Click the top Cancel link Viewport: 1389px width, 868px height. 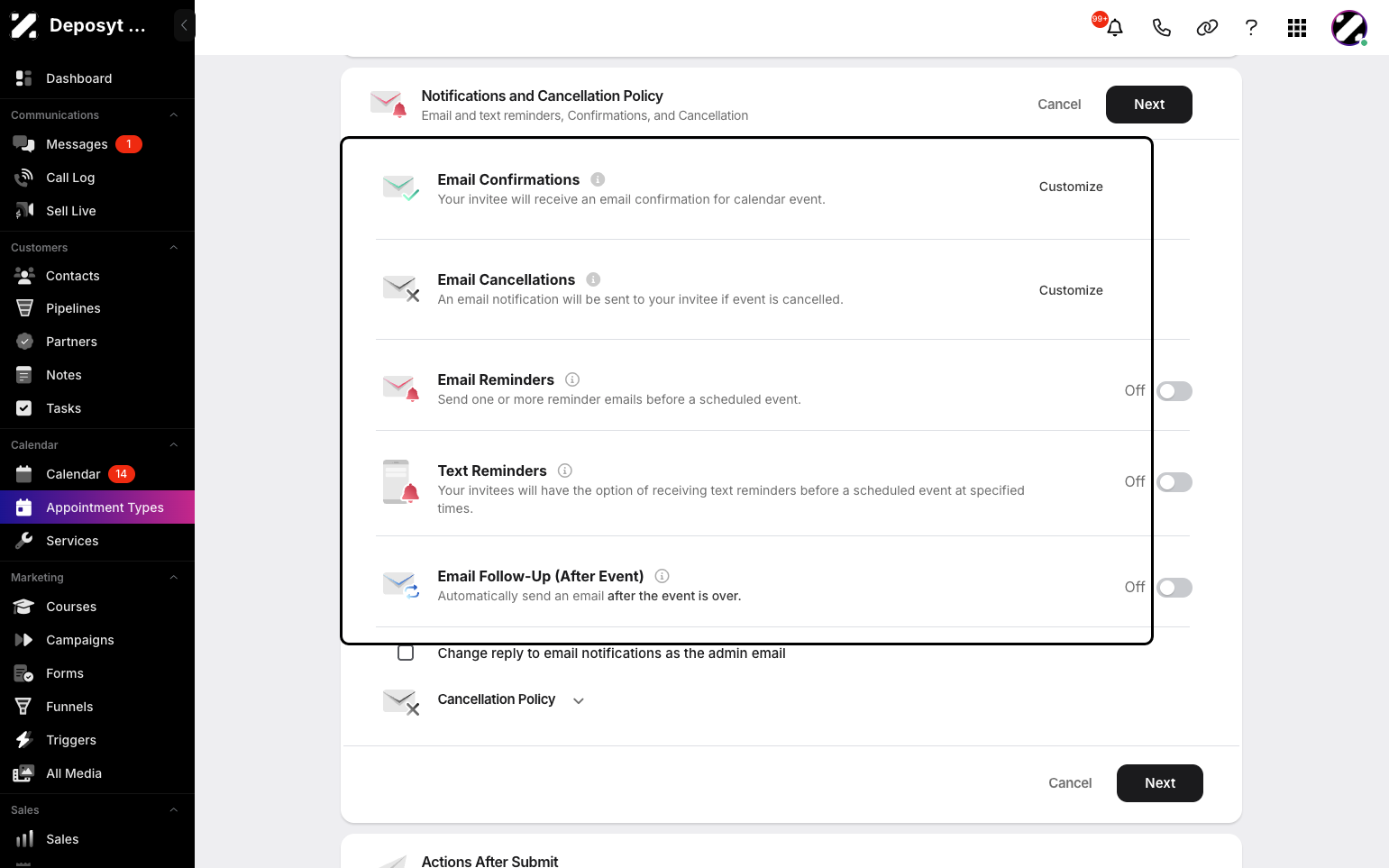coord(1059,105)
